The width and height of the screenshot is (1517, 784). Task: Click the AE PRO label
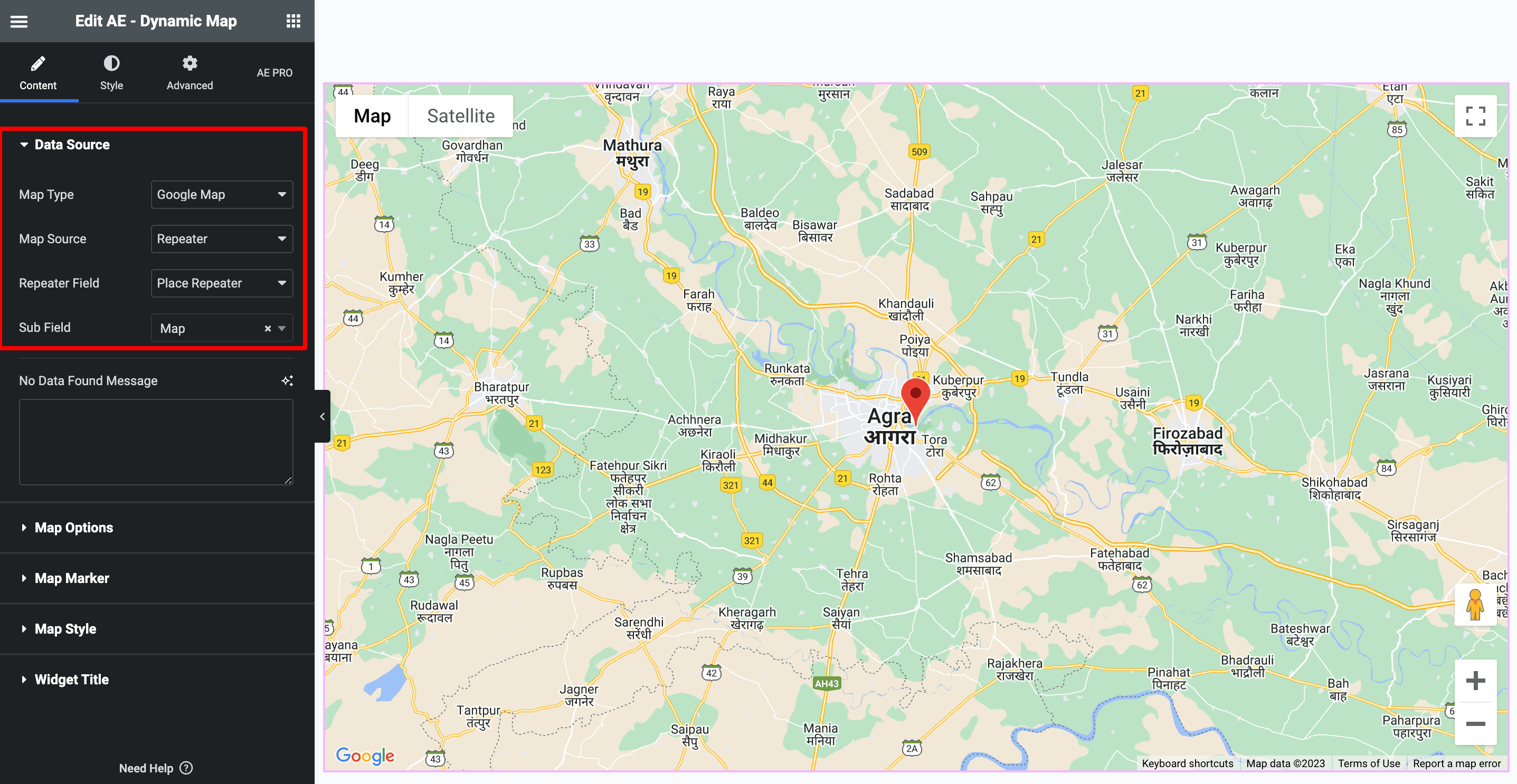coord(274,73)
